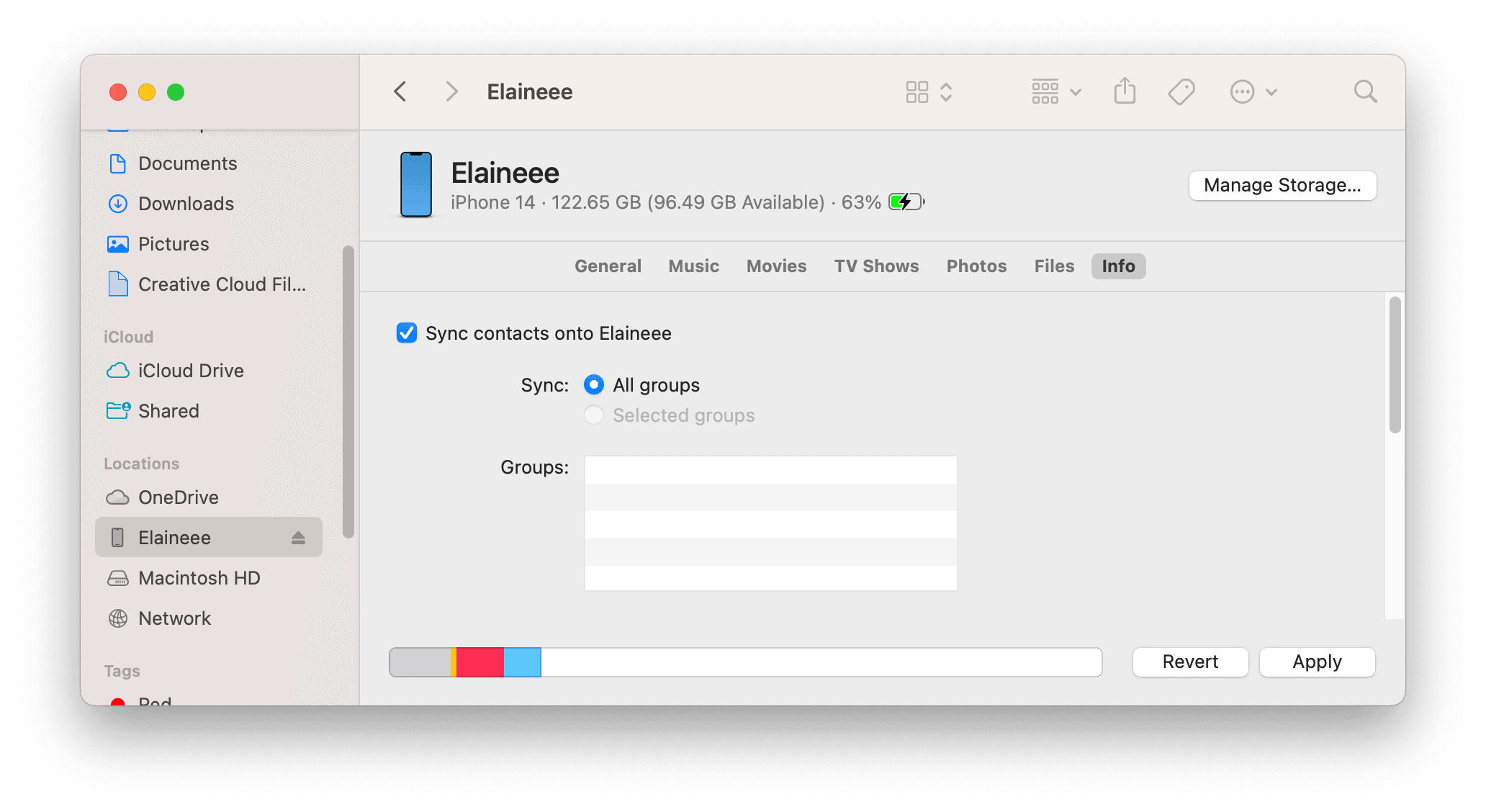Click the iPhone 14 storage info text
The image size is (1486, 812).
tap(666, 202)
